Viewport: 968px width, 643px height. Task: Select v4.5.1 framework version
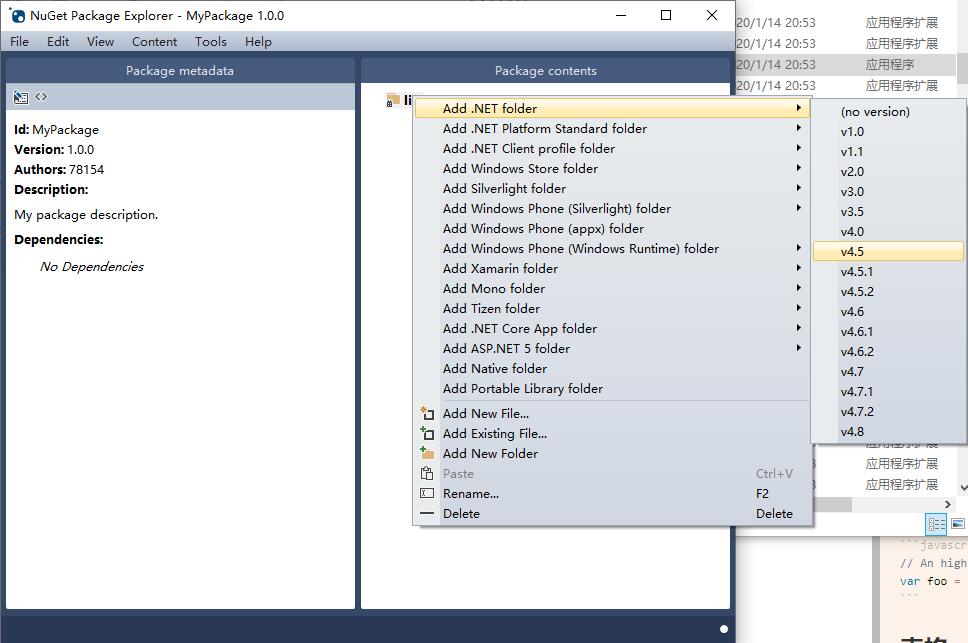tap(888, 272)
